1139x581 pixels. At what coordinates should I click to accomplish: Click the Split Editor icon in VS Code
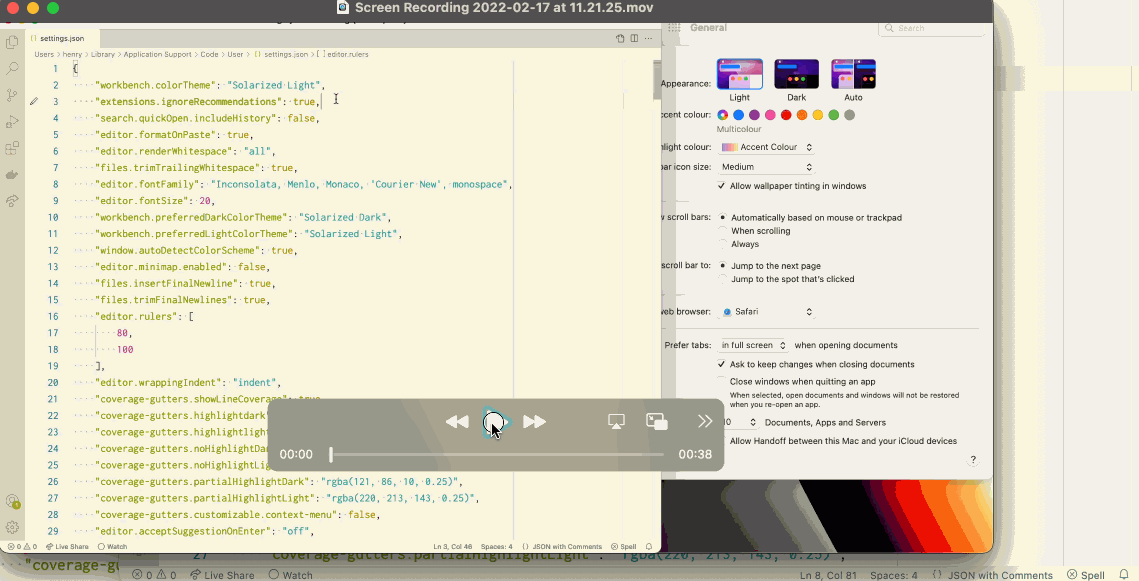[x=634, y=38]
